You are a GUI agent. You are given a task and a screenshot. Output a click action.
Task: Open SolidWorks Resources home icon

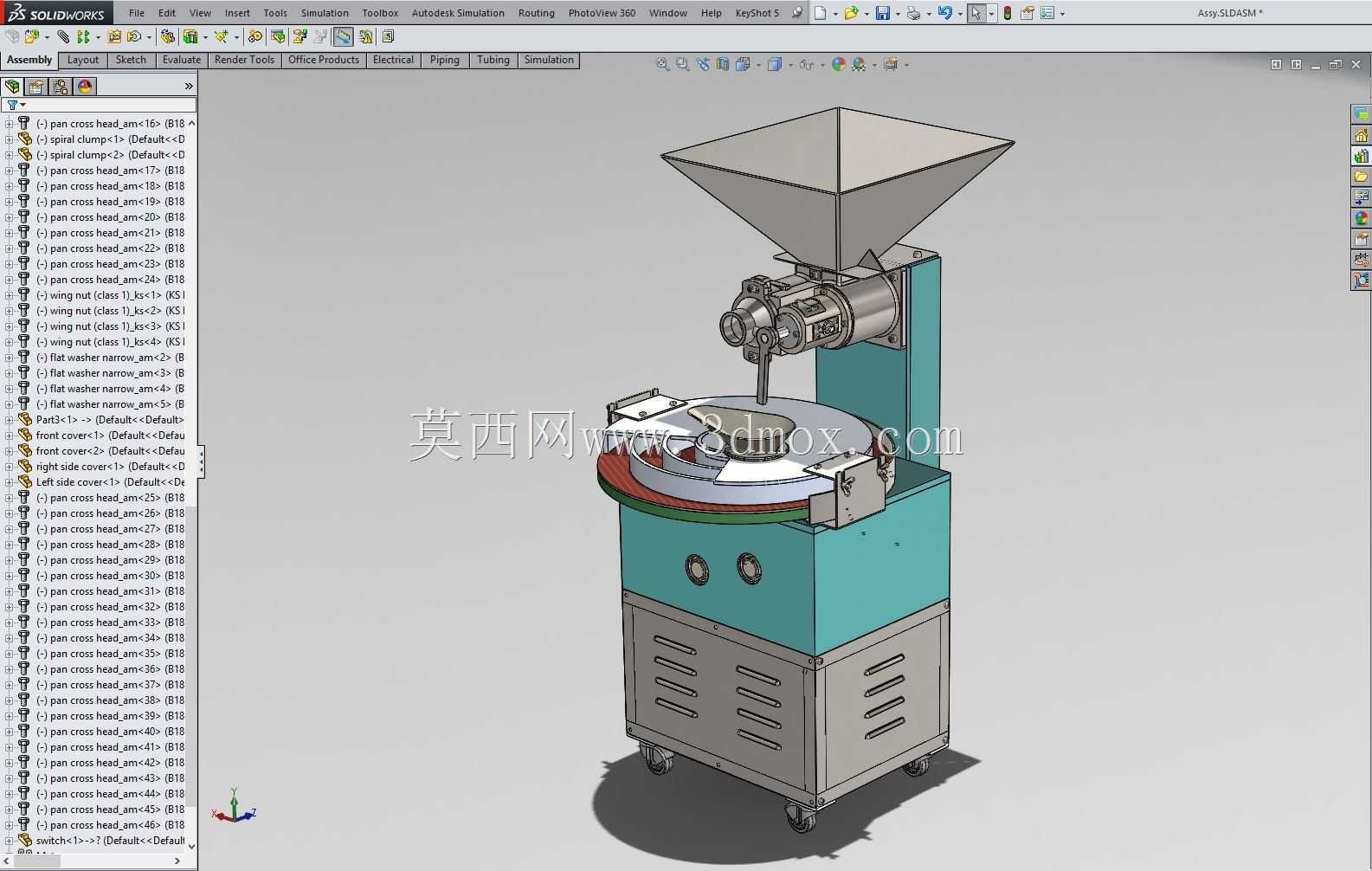[1362, 135]
